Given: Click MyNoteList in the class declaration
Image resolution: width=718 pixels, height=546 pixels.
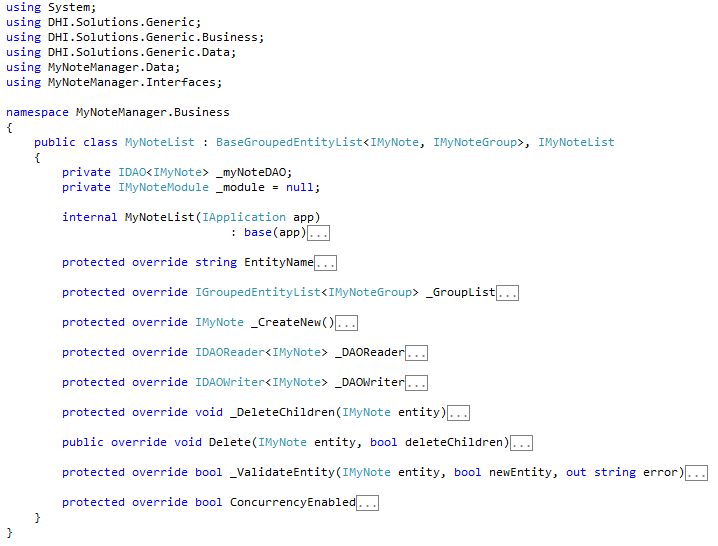Looking at the screenshot, I should click(160, 143).
